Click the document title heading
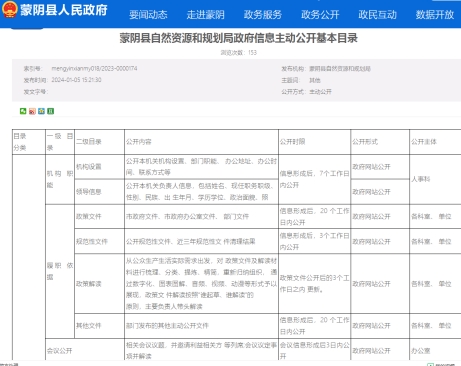This screenshot has height=366, width=461. [239, 38]
